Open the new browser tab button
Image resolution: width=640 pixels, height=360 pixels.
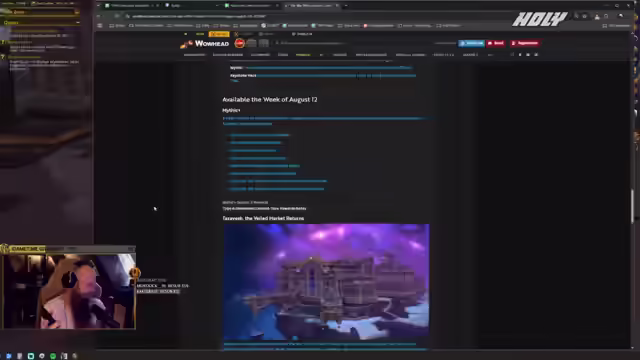click(x=346, y=6)
